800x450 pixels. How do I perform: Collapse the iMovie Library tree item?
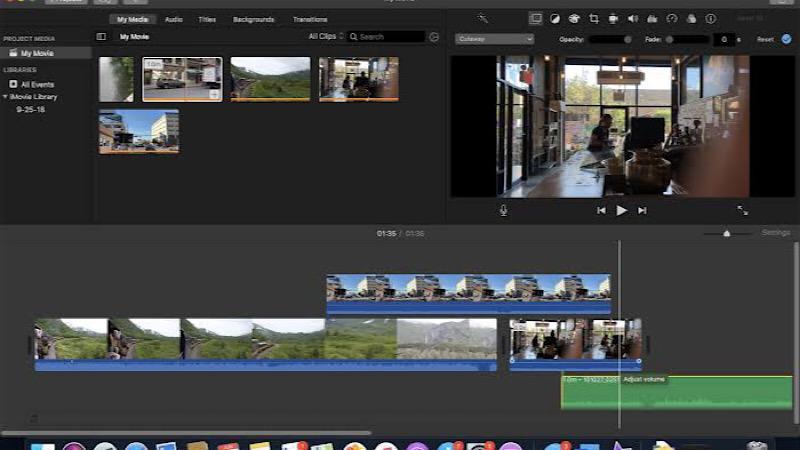coord(5,96)
